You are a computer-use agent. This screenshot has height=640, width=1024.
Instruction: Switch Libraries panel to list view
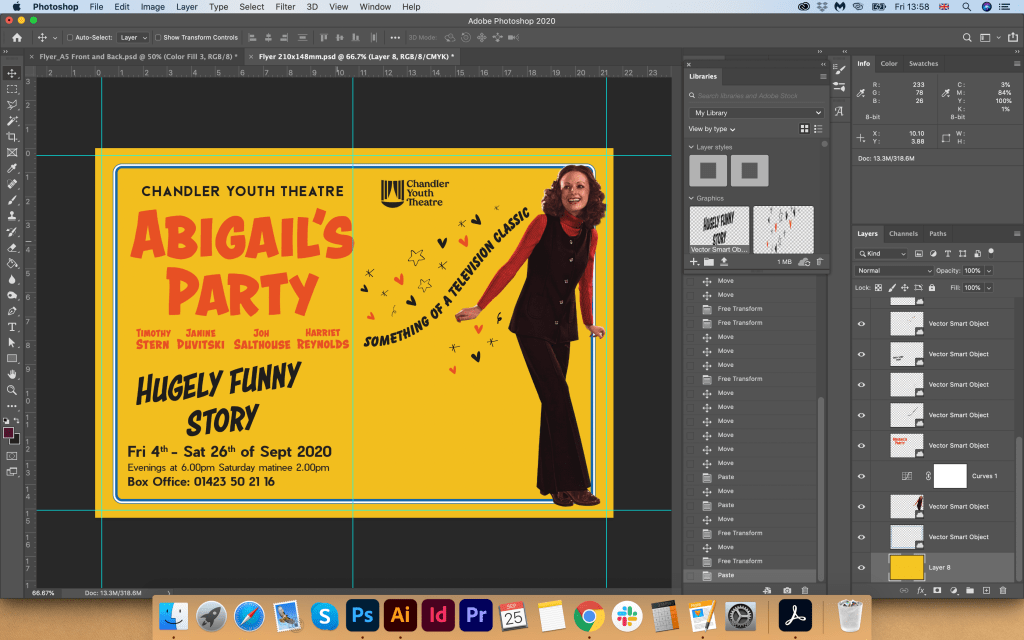[818, 129]
